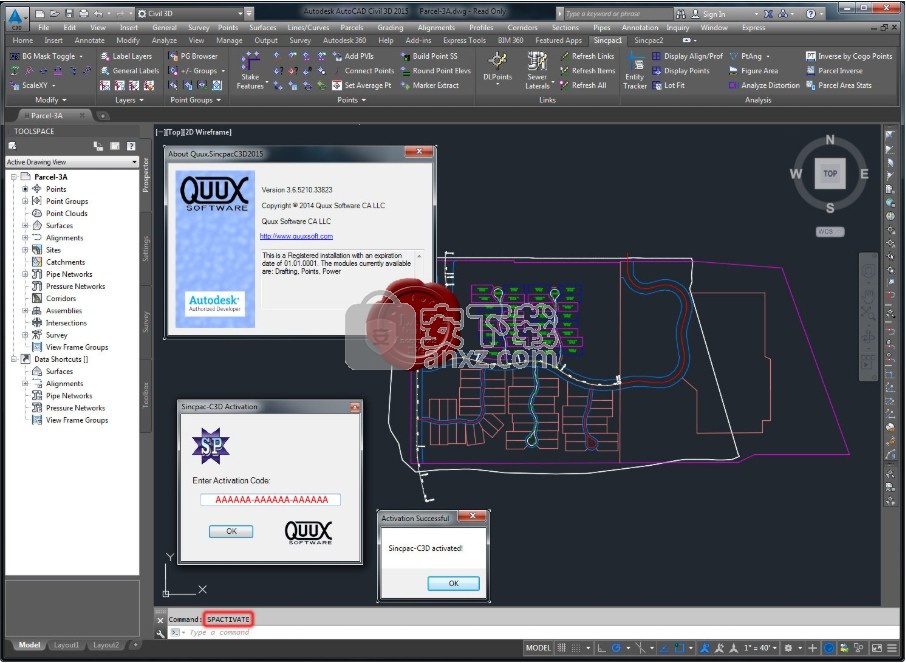906x663 pixels.
Task: Run Analyze Distortion tool
Action: (x=764, y=85)
